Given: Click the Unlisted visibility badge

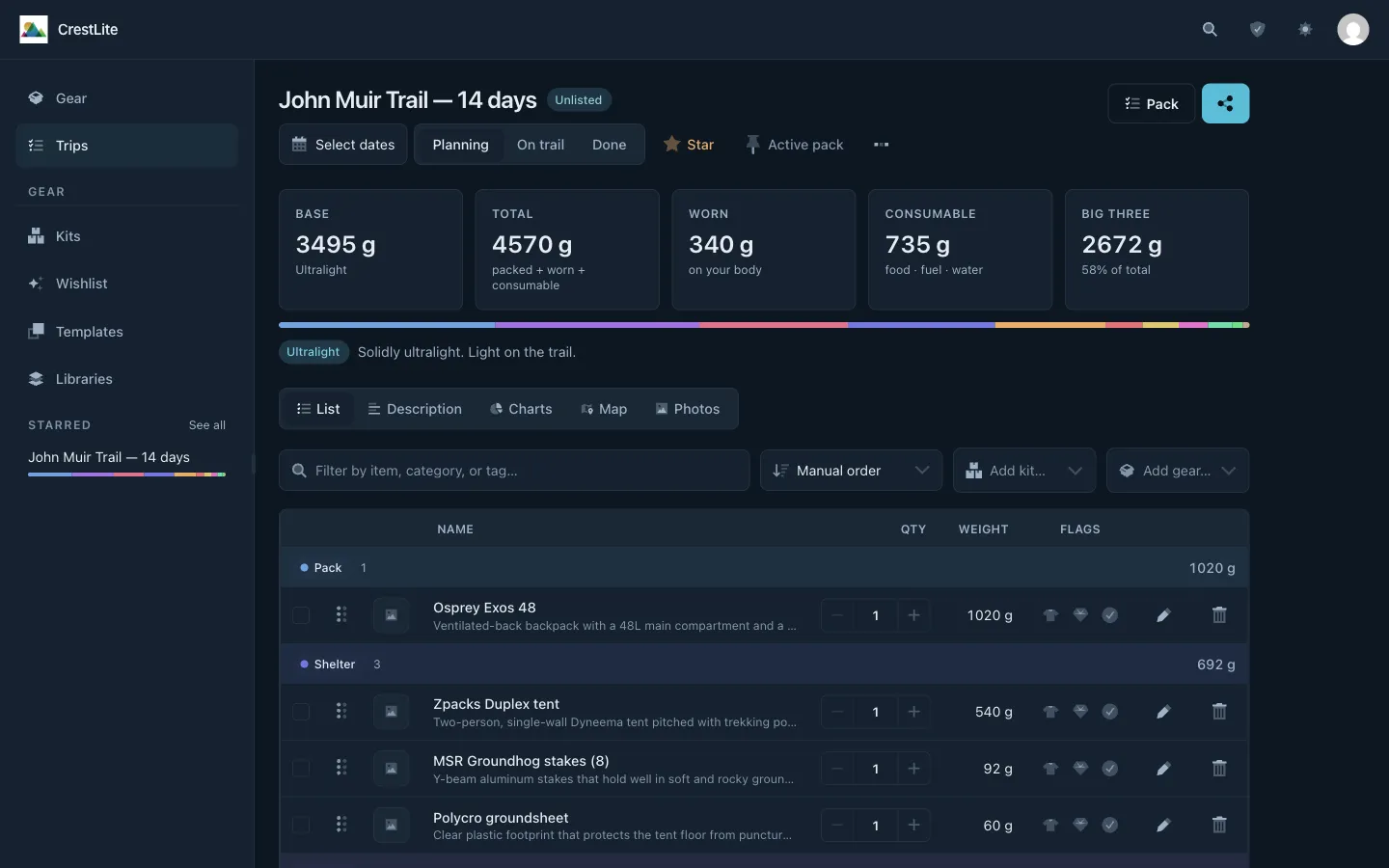Looking at the screenshot, I should click(x=579, y=100).
